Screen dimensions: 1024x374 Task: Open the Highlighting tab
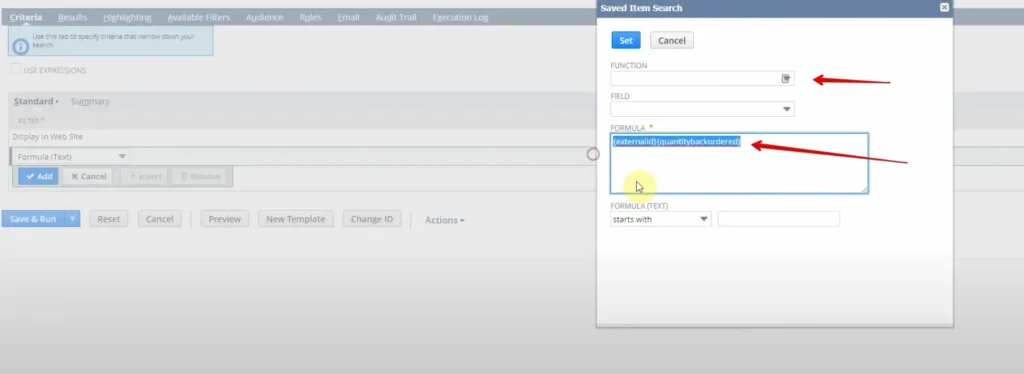click(127, 18)
